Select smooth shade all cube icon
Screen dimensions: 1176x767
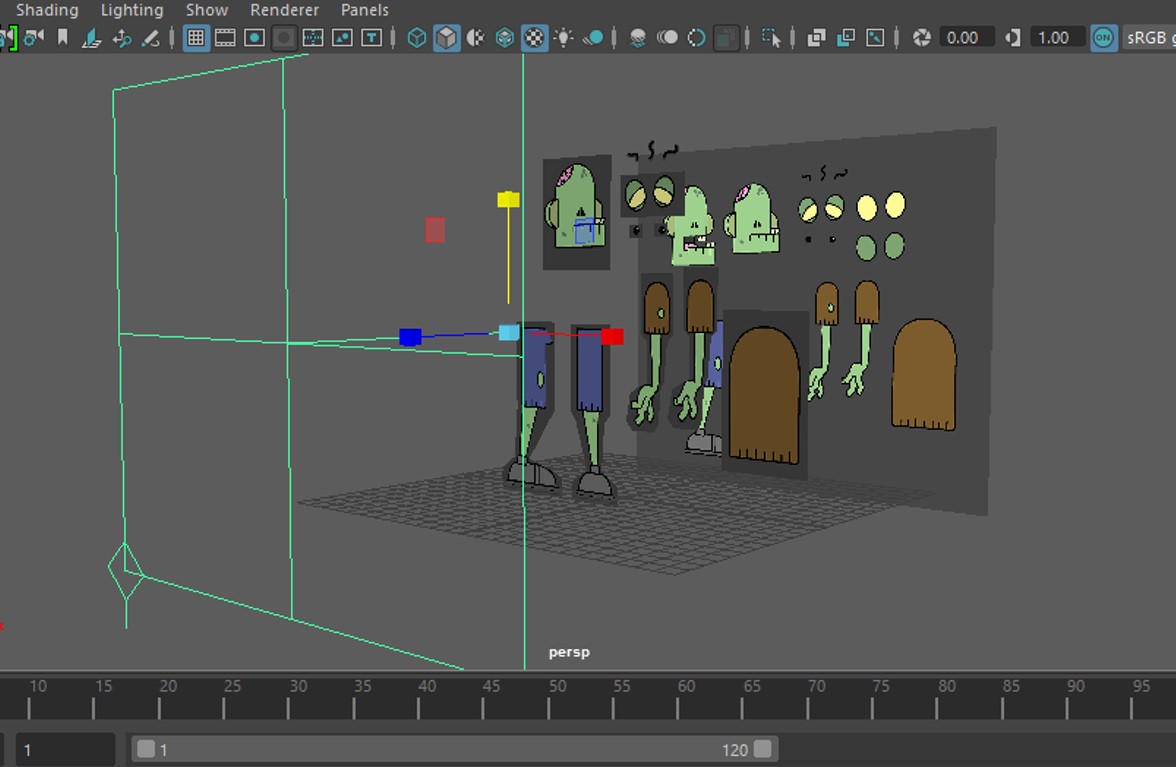446,38
